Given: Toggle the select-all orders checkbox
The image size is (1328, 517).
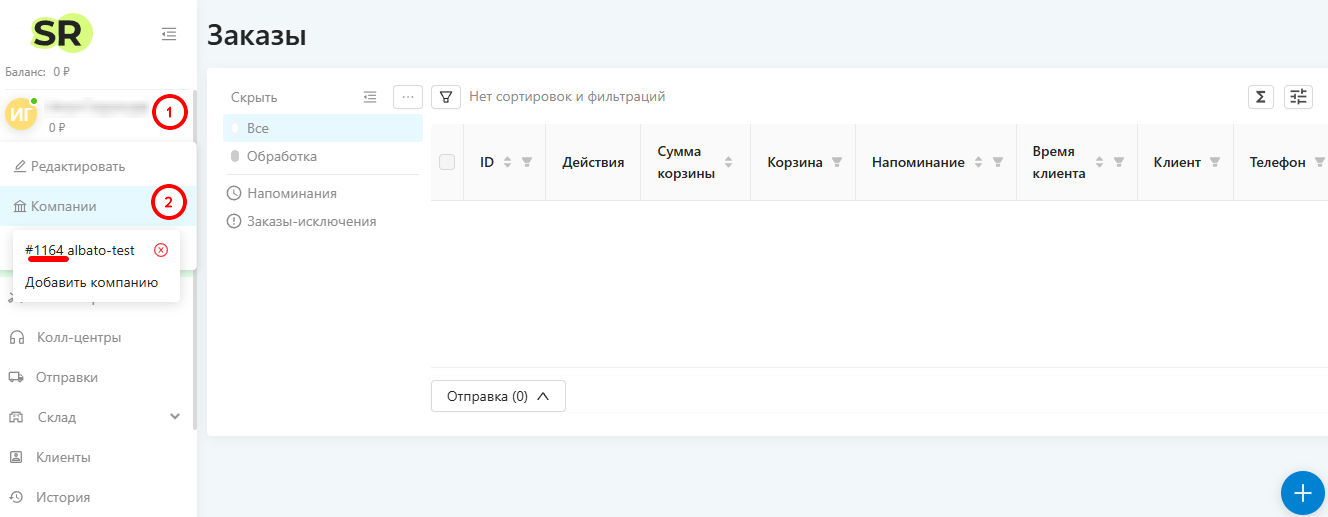Looking at the screenshot, I should click(447, 162).
